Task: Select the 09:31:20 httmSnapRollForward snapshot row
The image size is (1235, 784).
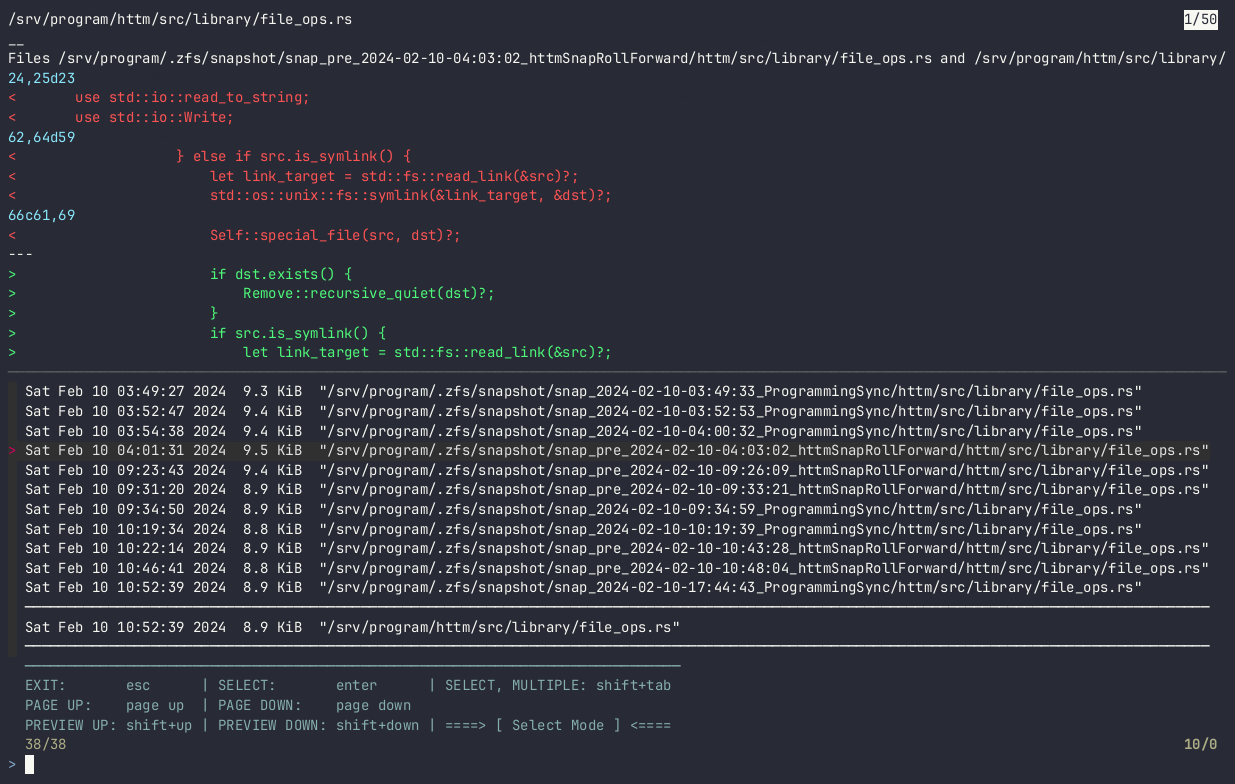Action: tap(616, 489)
